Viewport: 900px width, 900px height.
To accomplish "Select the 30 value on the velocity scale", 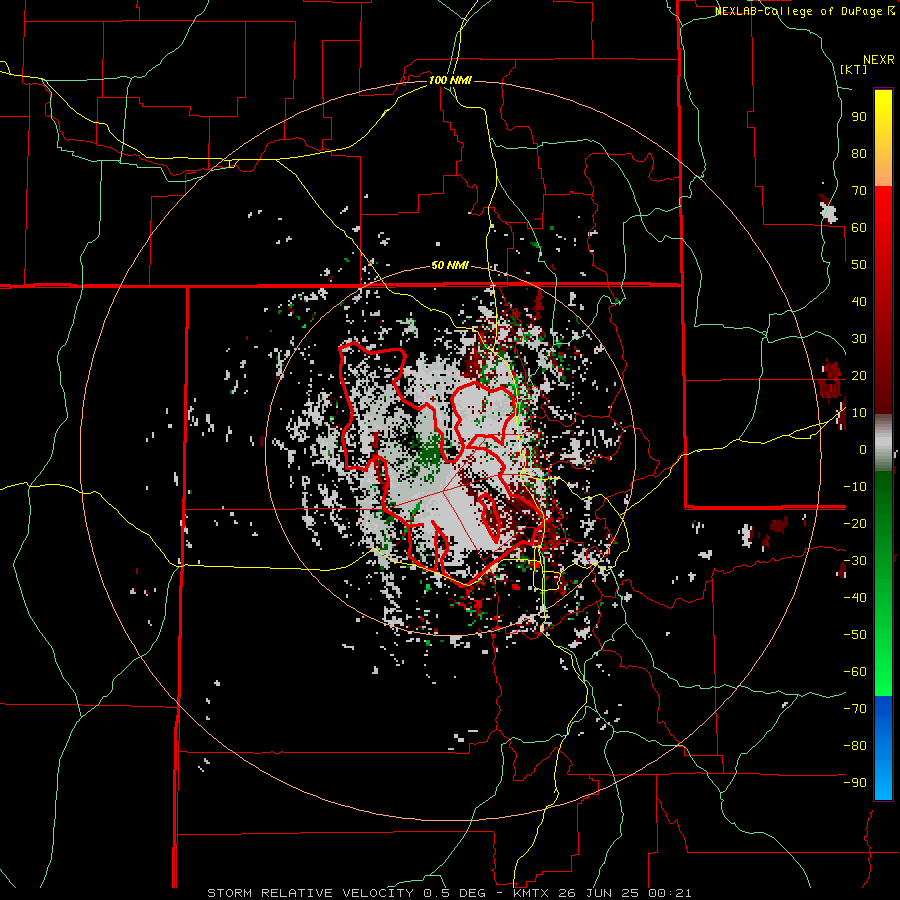I will coord(859,339).
